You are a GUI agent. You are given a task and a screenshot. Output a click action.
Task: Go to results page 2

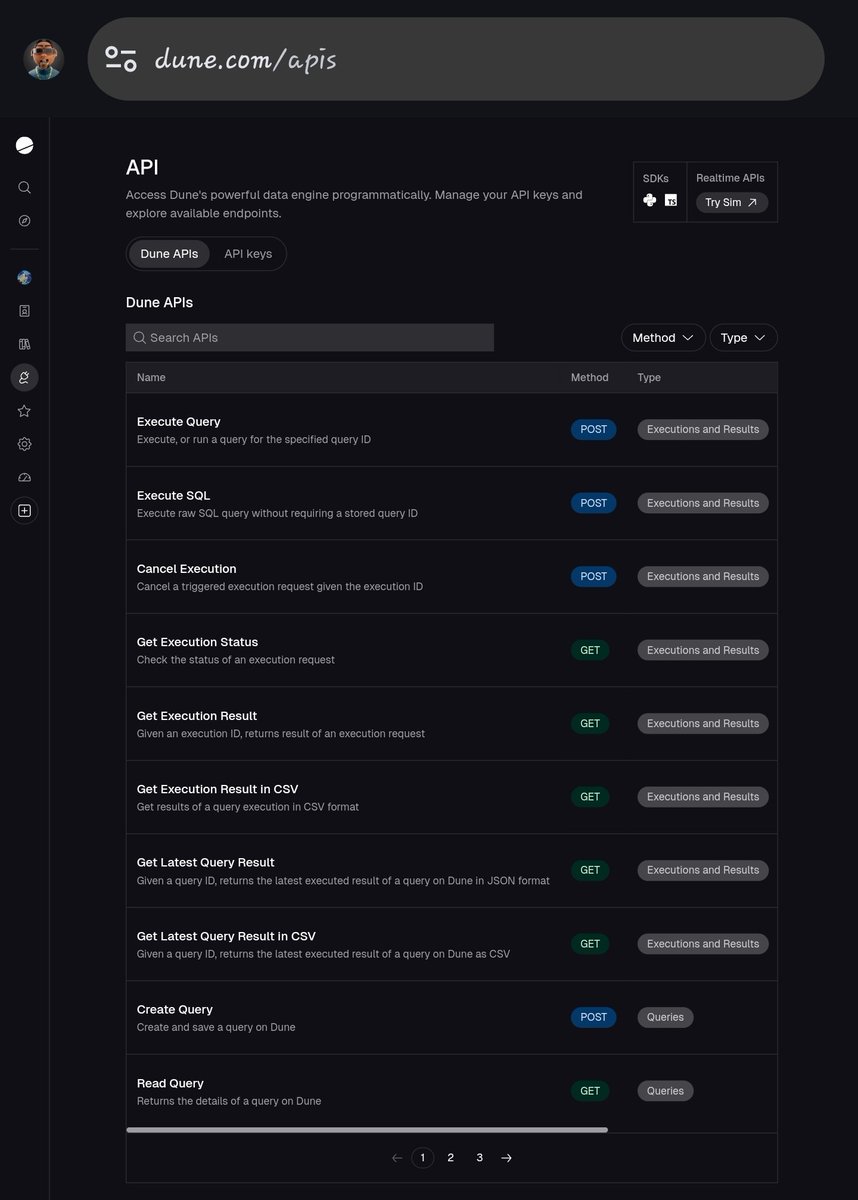click(450, 1157)
